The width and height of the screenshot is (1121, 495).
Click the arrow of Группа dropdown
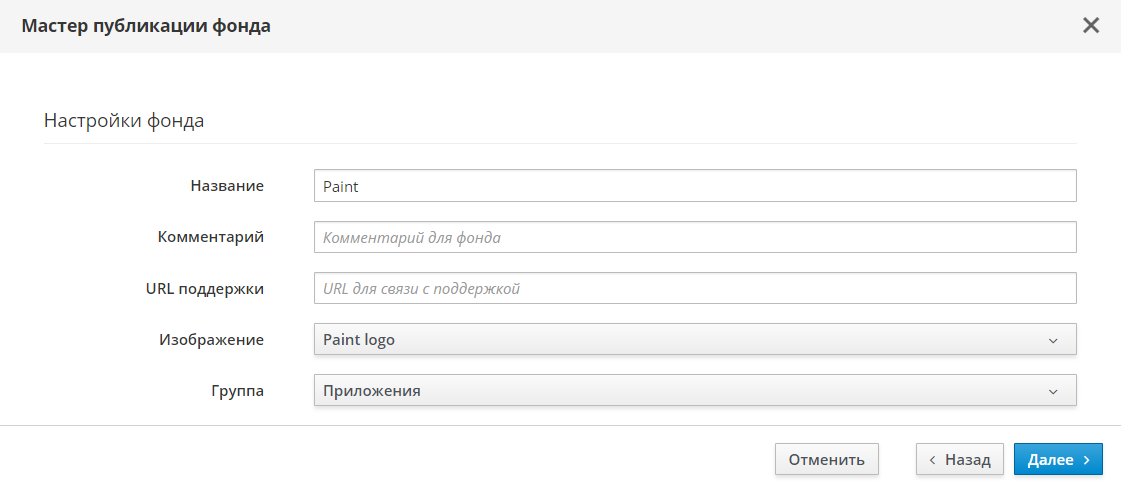point(1053,391)
